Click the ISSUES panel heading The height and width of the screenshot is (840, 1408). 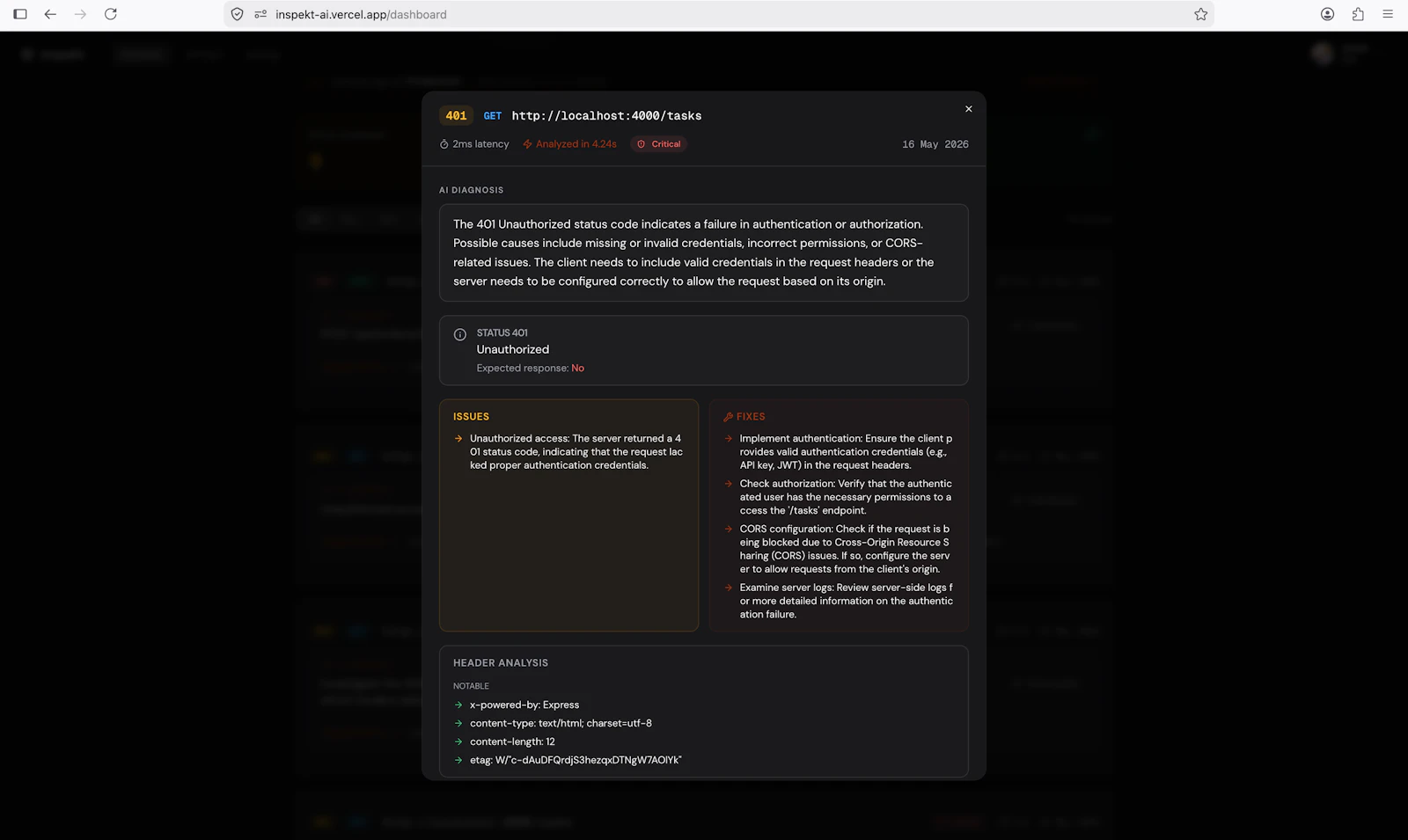471,417
